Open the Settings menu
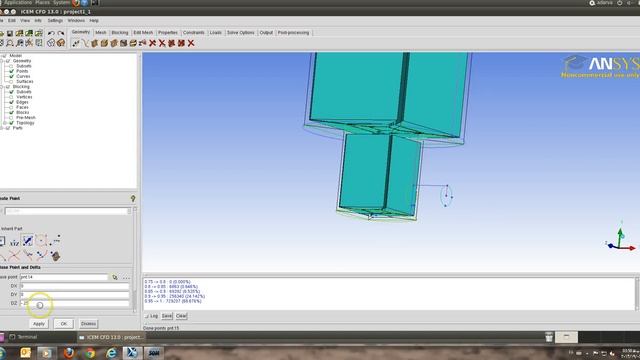 [x=55, y=20]
